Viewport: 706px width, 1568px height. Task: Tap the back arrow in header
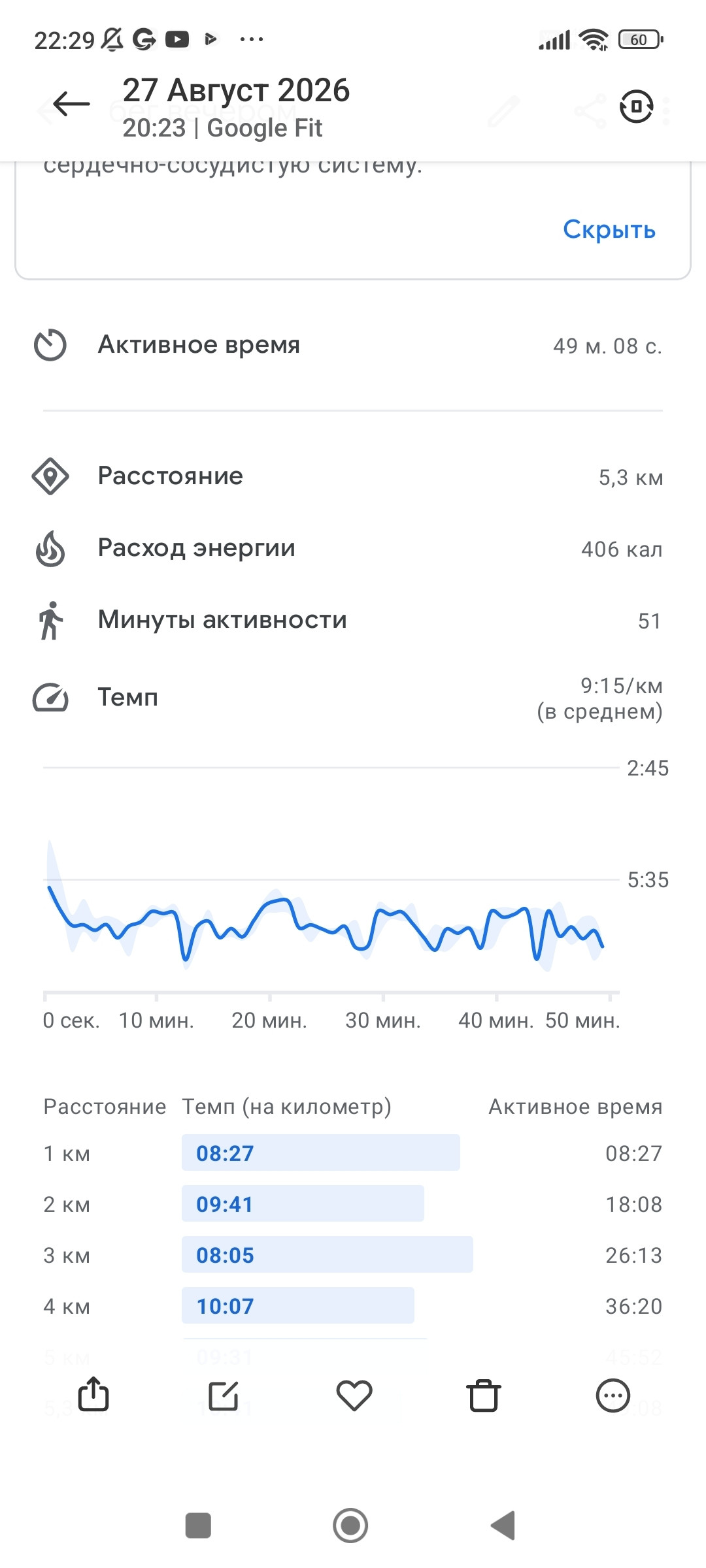(x=71, y=104)
